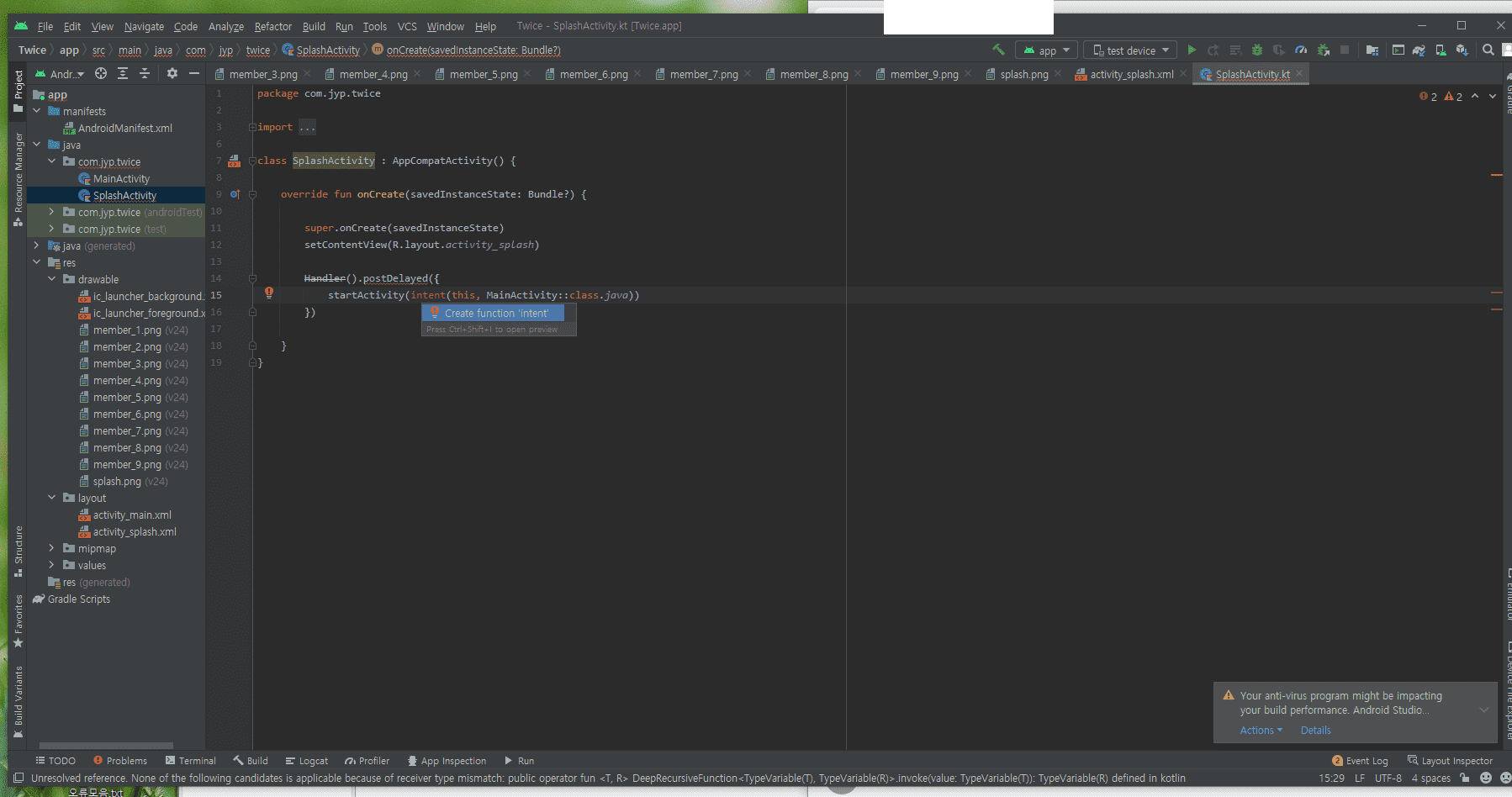The width and height of the screenshot is (1512, 797).
Task: Click error stripe marker beside line 15
Action: 1497,293
